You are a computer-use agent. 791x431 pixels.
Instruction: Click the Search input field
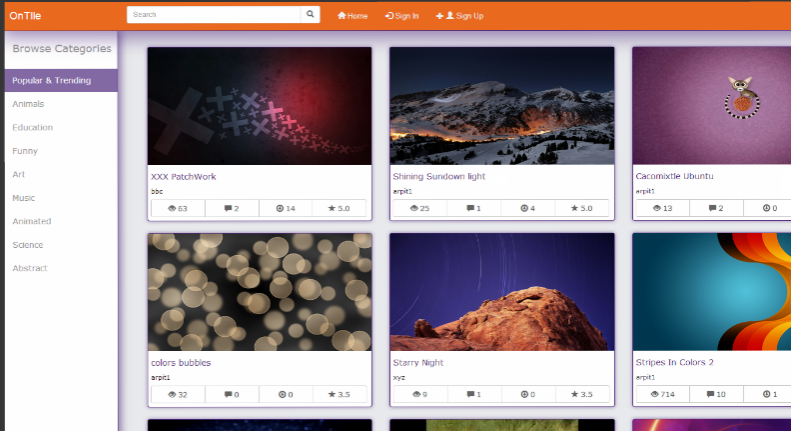(214, 15)
